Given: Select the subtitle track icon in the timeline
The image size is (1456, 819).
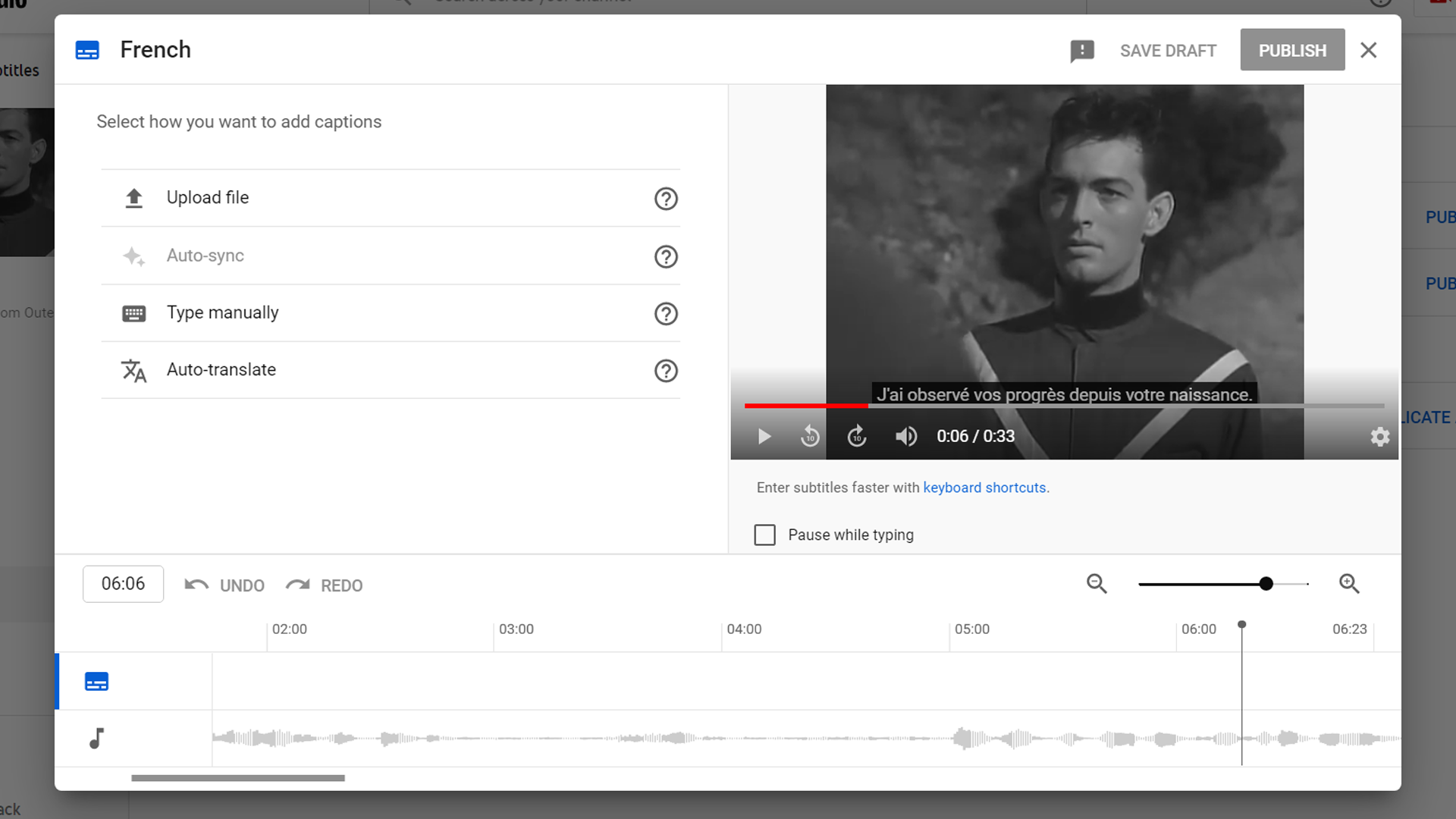Looking at the screenshot, I should click(x=96, y=681).
